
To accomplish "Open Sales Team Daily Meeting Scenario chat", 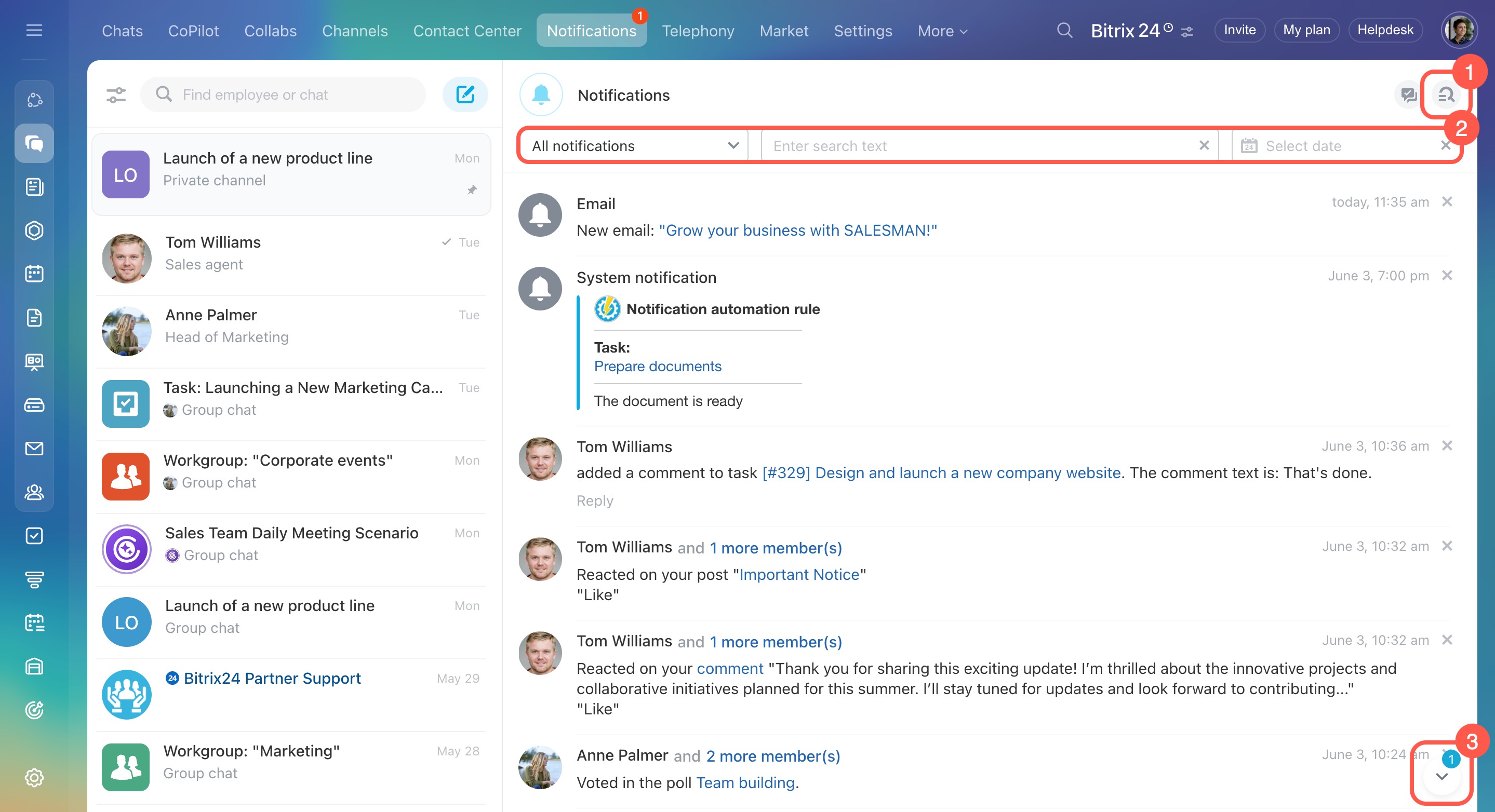I will [291, 549].
